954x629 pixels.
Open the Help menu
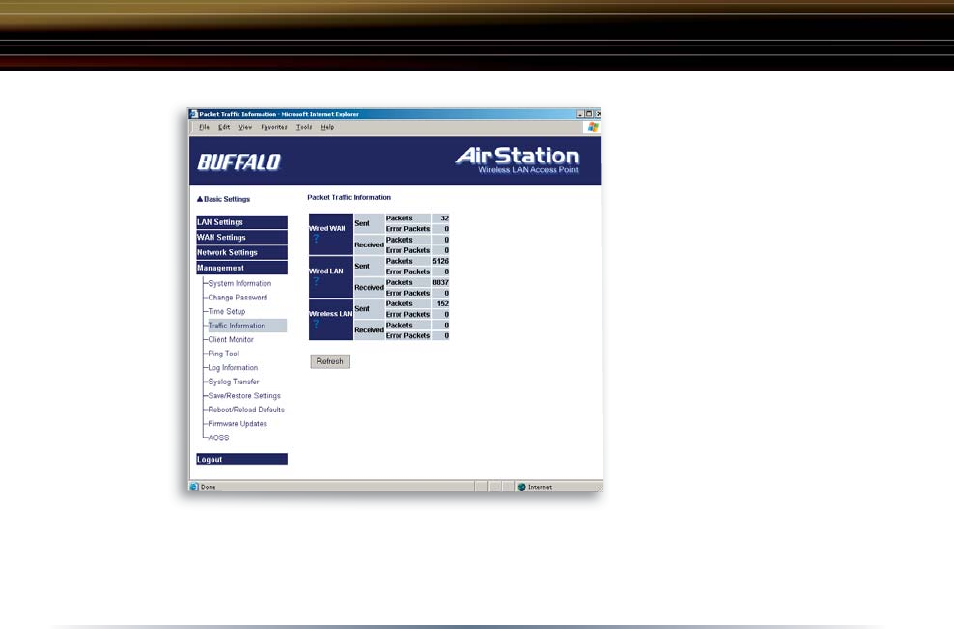327,127
